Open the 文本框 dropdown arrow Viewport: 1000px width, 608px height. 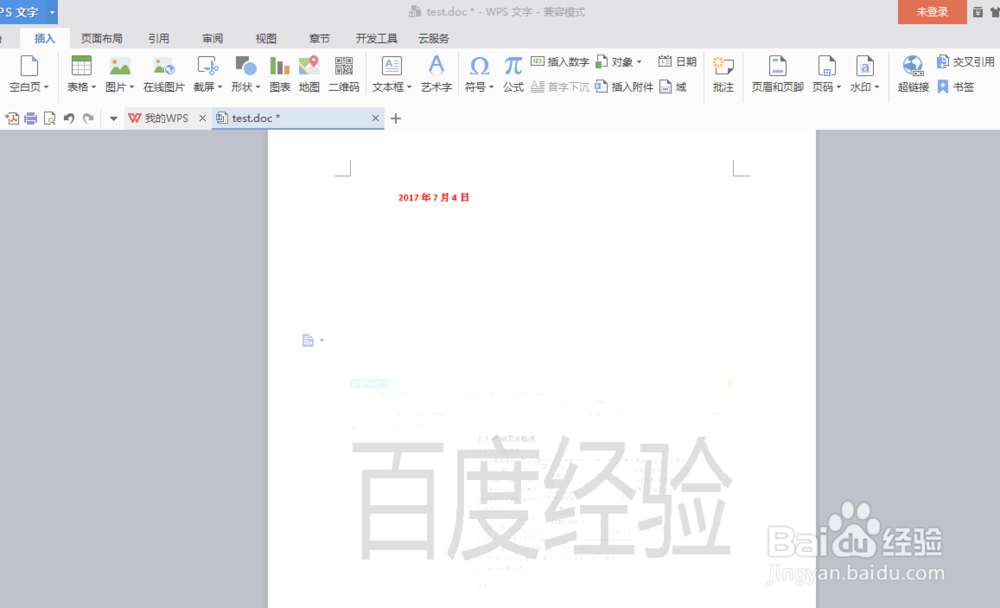[x=409, y=87]
